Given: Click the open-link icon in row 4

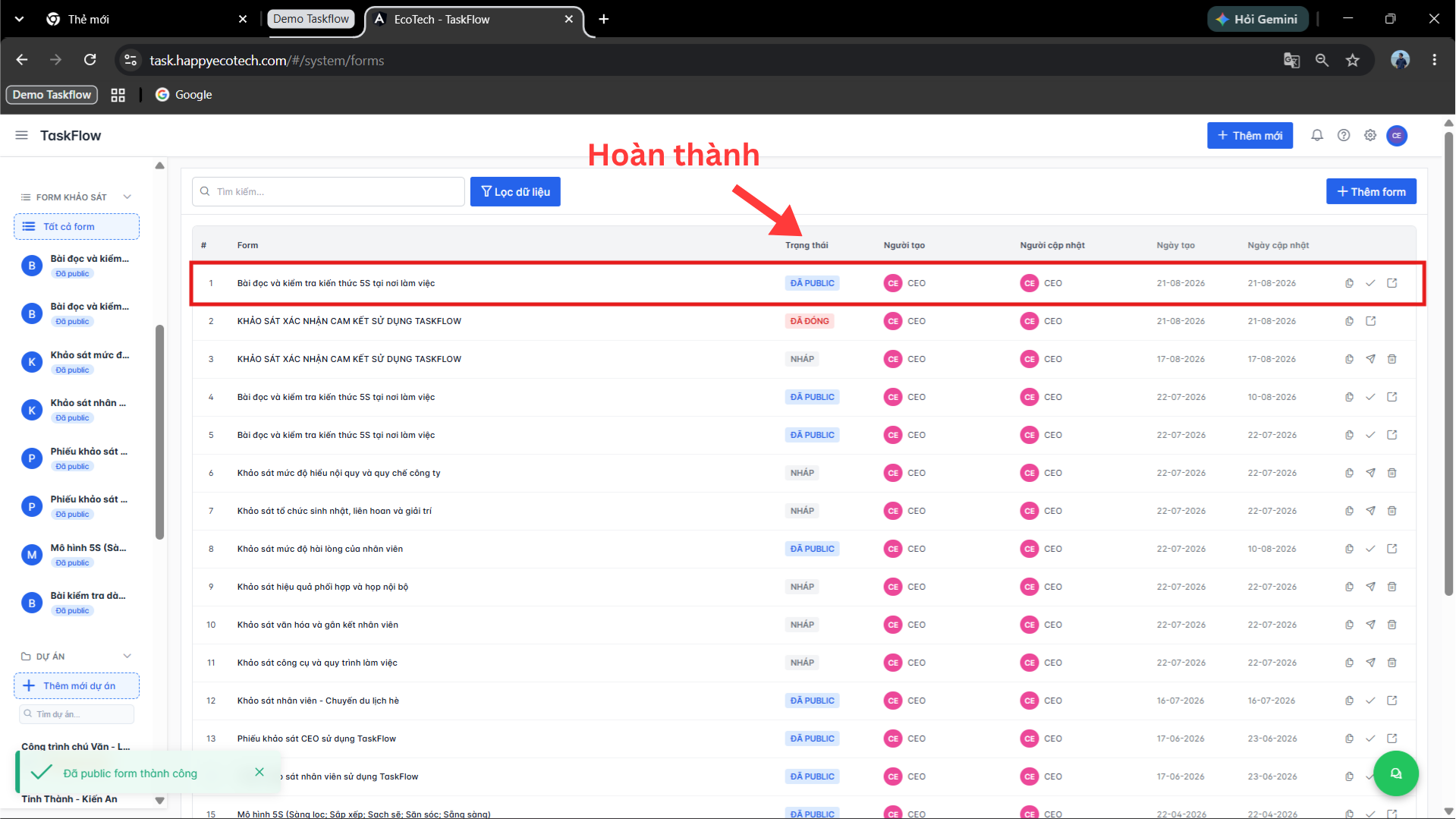Looking at the screenshot, I should coord(1392,397).
